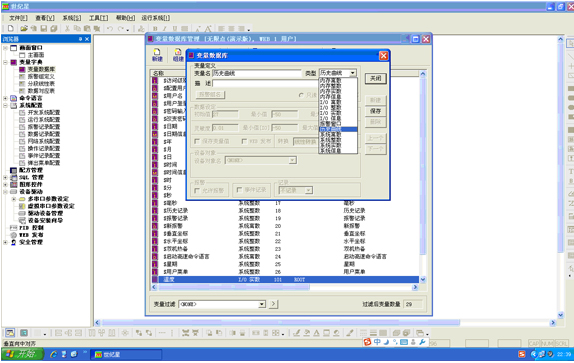Toggle the 事件记录 checkbox
This screenshot has height=363, width=574.
tap(239, 190)
